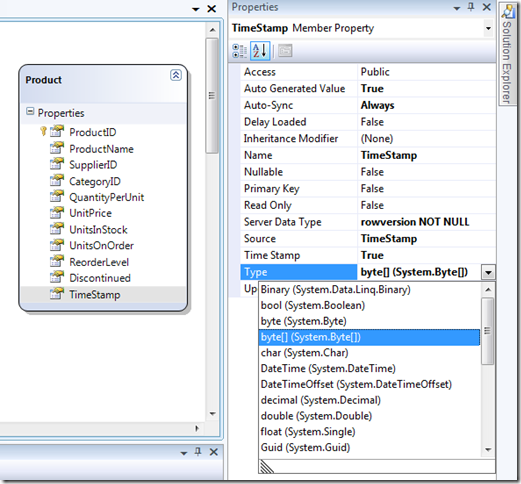Select double (System.Double) type
Viewport: 521px width, 484px height.
coord(369,416)
